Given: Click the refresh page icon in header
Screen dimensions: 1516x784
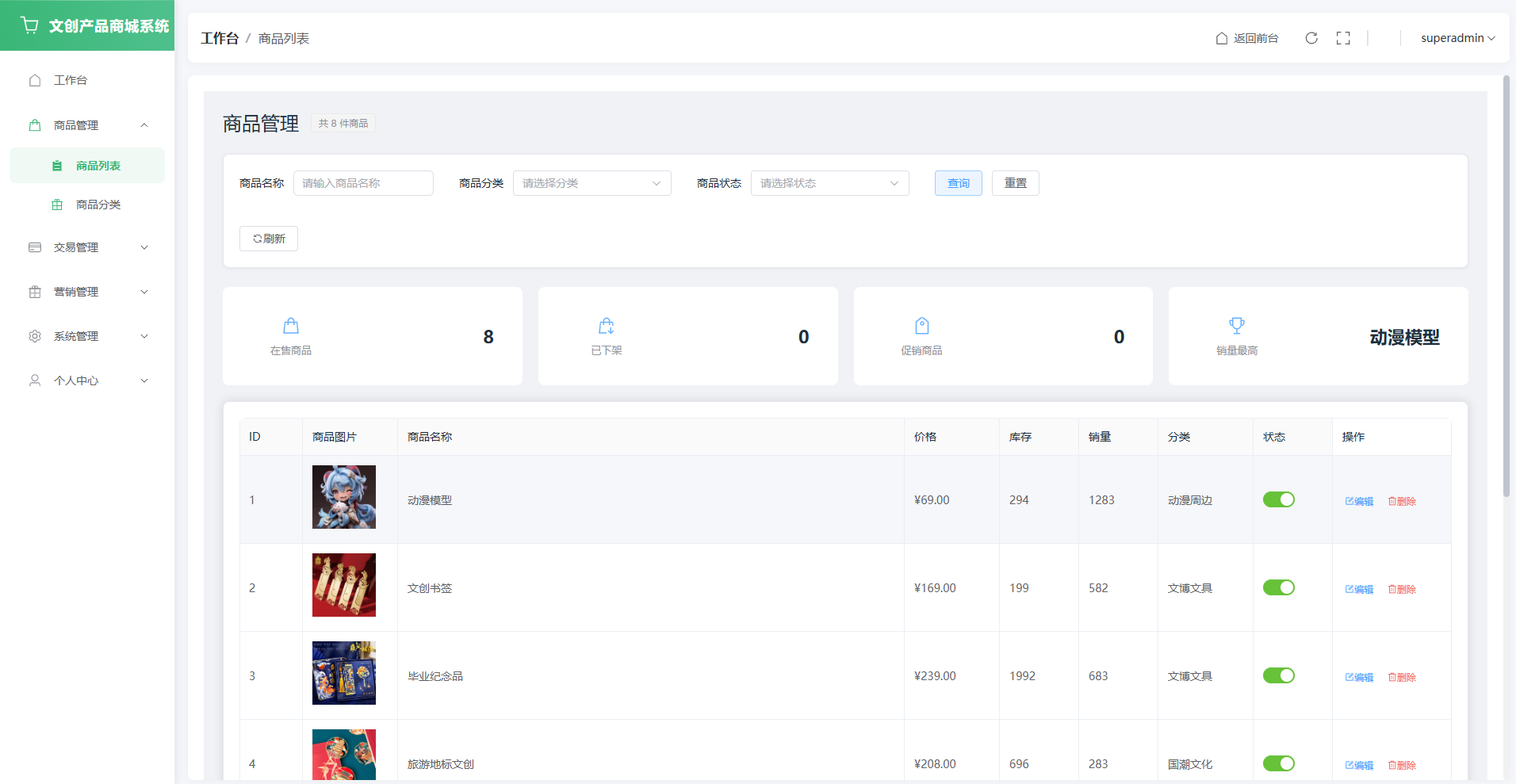Looking at the screenshot, I should click(x=1311, y=38).
